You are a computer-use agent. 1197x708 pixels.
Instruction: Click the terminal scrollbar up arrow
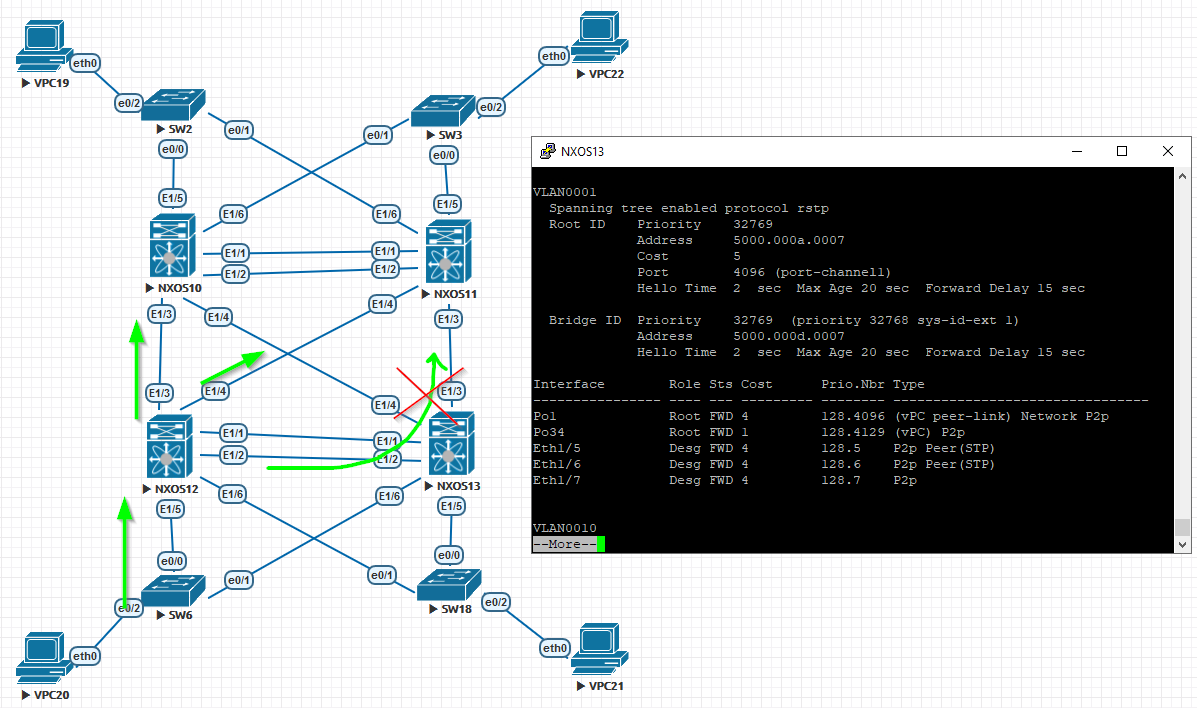tap(1183, 176)
